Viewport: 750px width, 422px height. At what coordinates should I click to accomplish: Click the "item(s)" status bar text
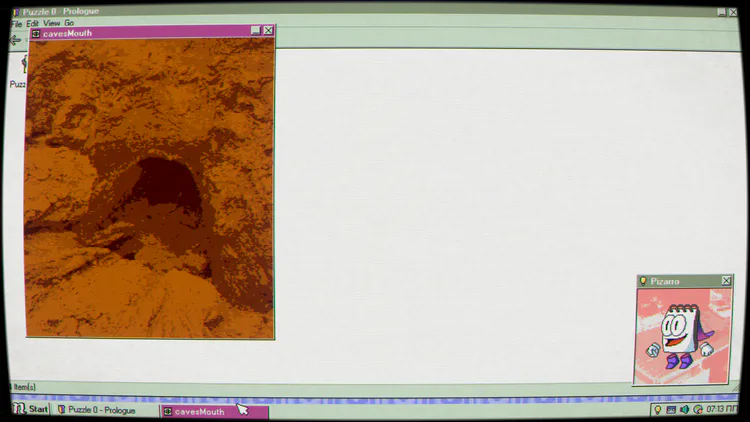[24, 387]
